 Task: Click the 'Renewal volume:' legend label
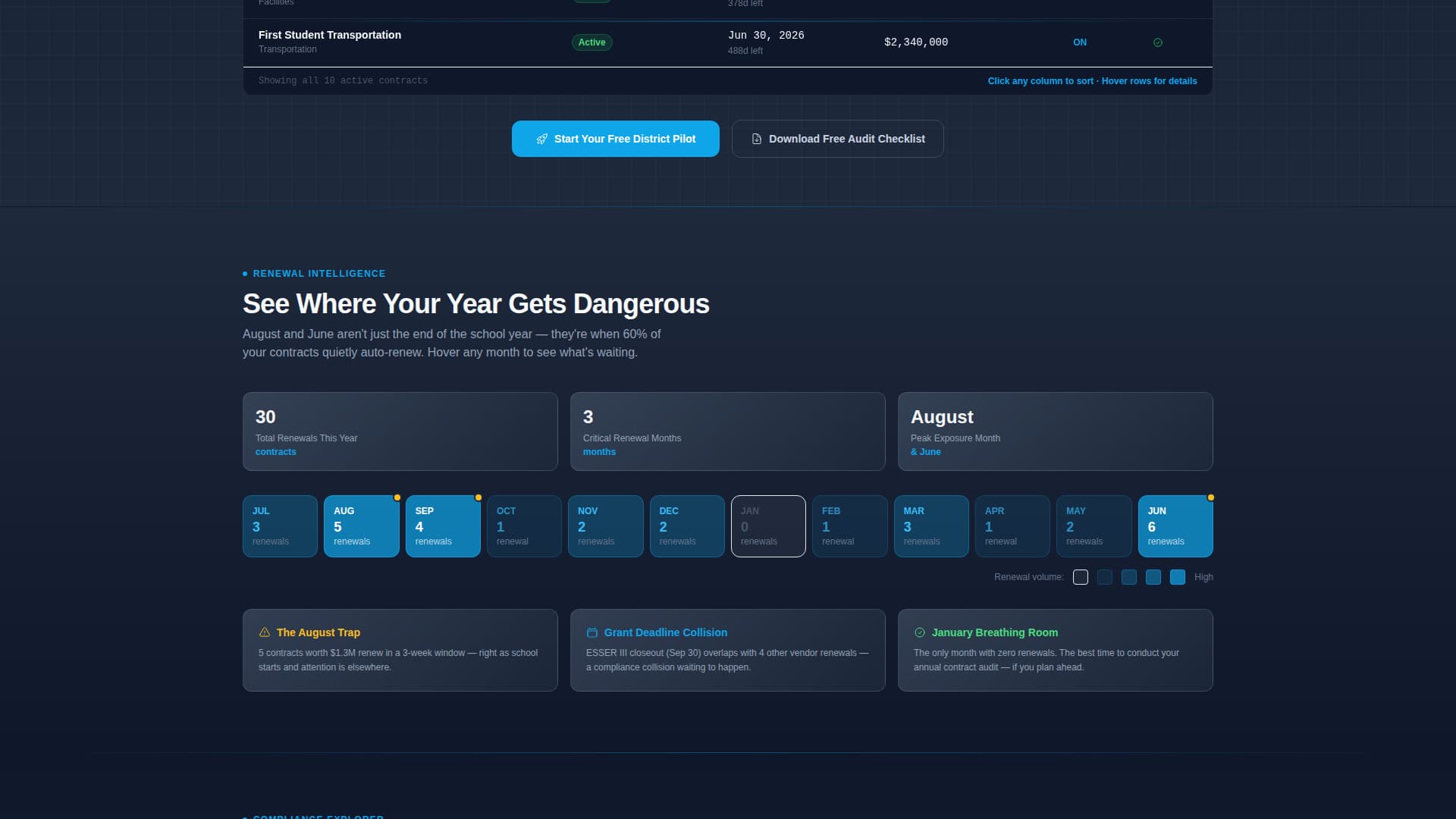1029,577
